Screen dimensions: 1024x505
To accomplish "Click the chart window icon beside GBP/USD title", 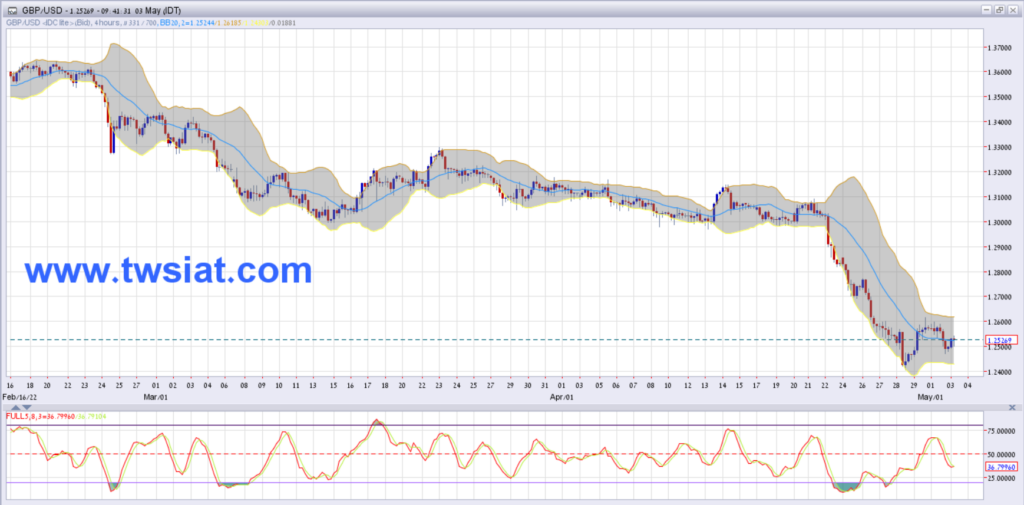I will click(12, 10).
